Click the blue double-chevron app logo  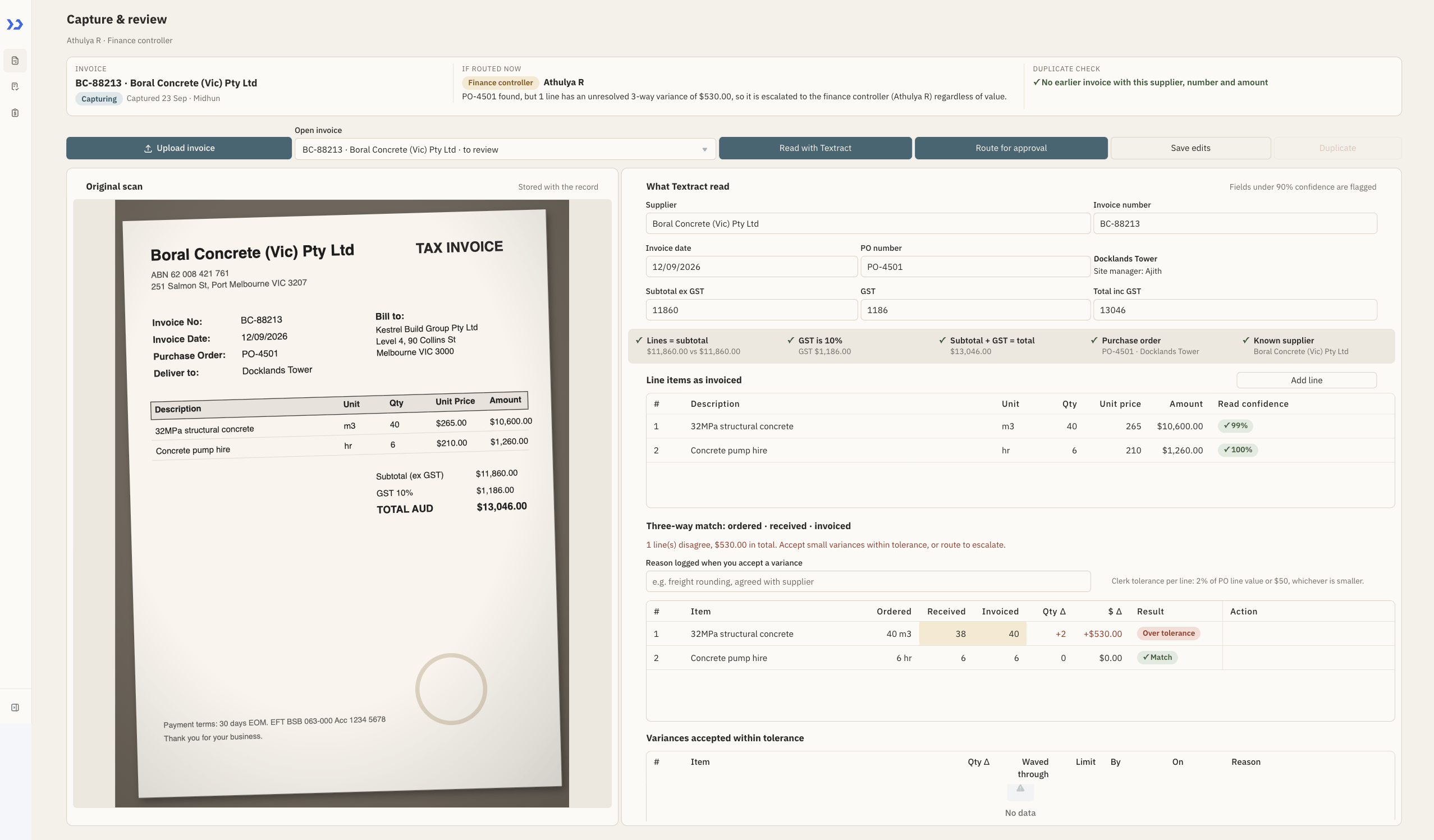15,25
